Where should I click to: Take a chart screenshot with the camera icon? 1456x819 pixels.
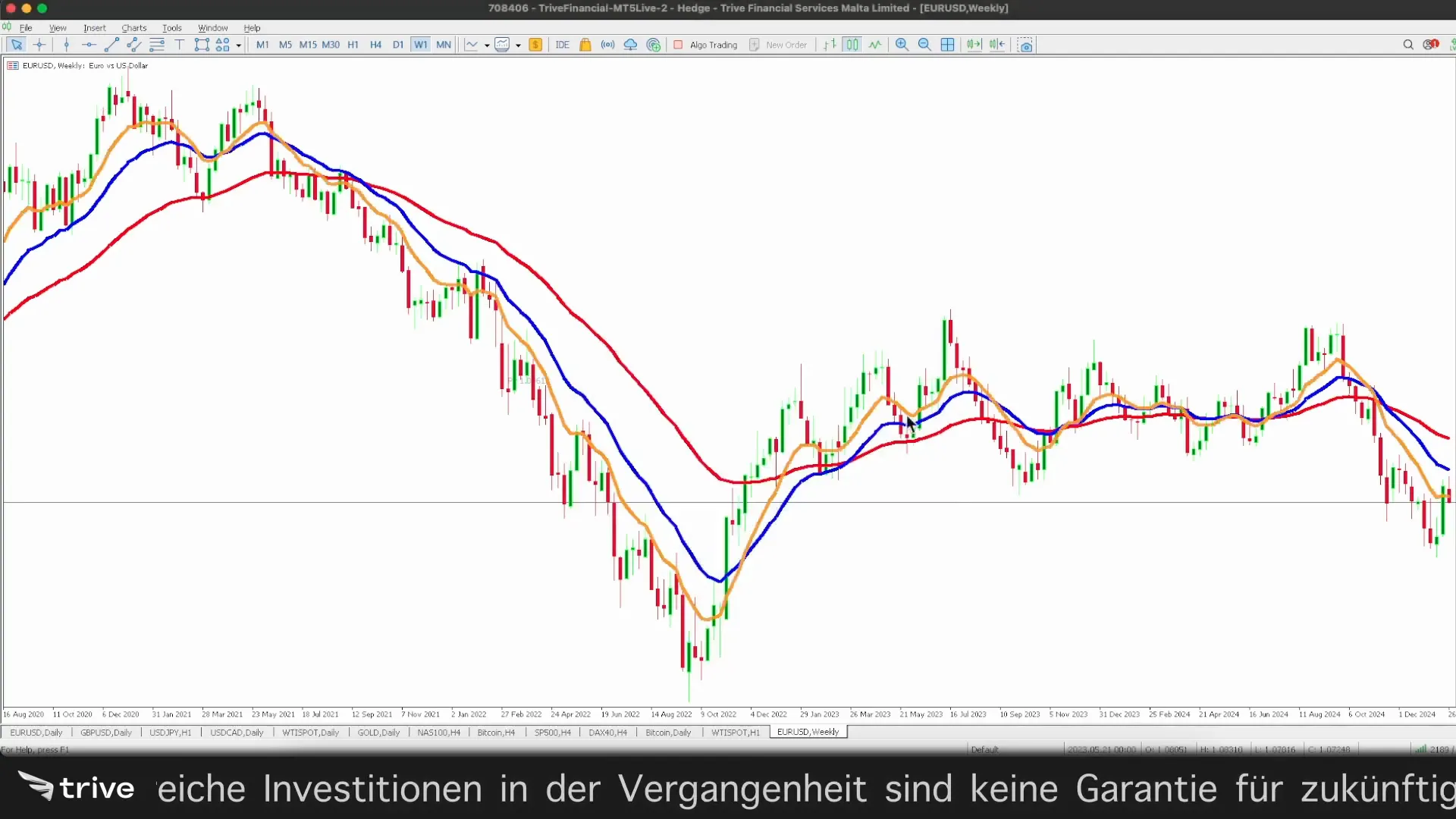point(1025,45)
